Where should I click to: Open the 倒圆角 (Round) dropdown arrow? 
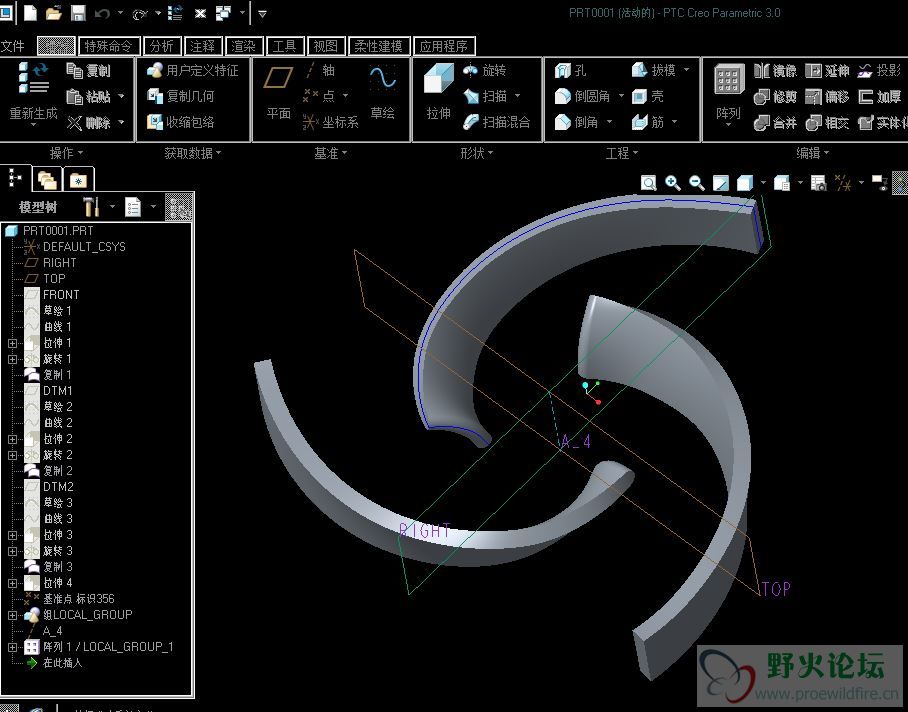[621, 96]
